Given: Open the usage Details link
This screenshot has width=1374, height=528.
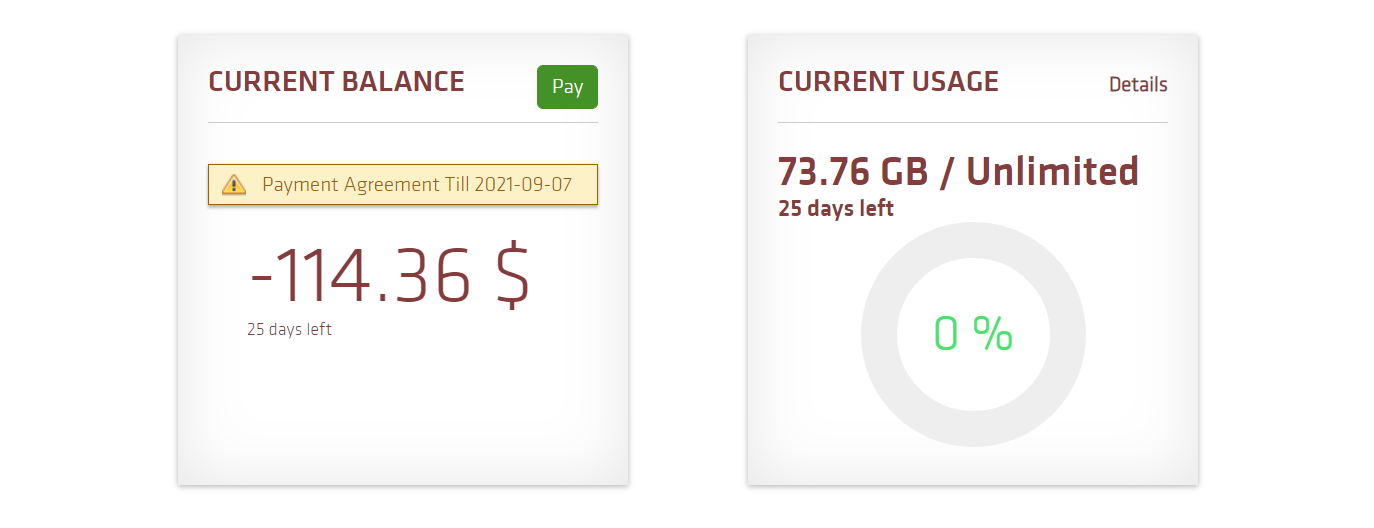Looking at the screenshot, I should (x=1138, y=85).
